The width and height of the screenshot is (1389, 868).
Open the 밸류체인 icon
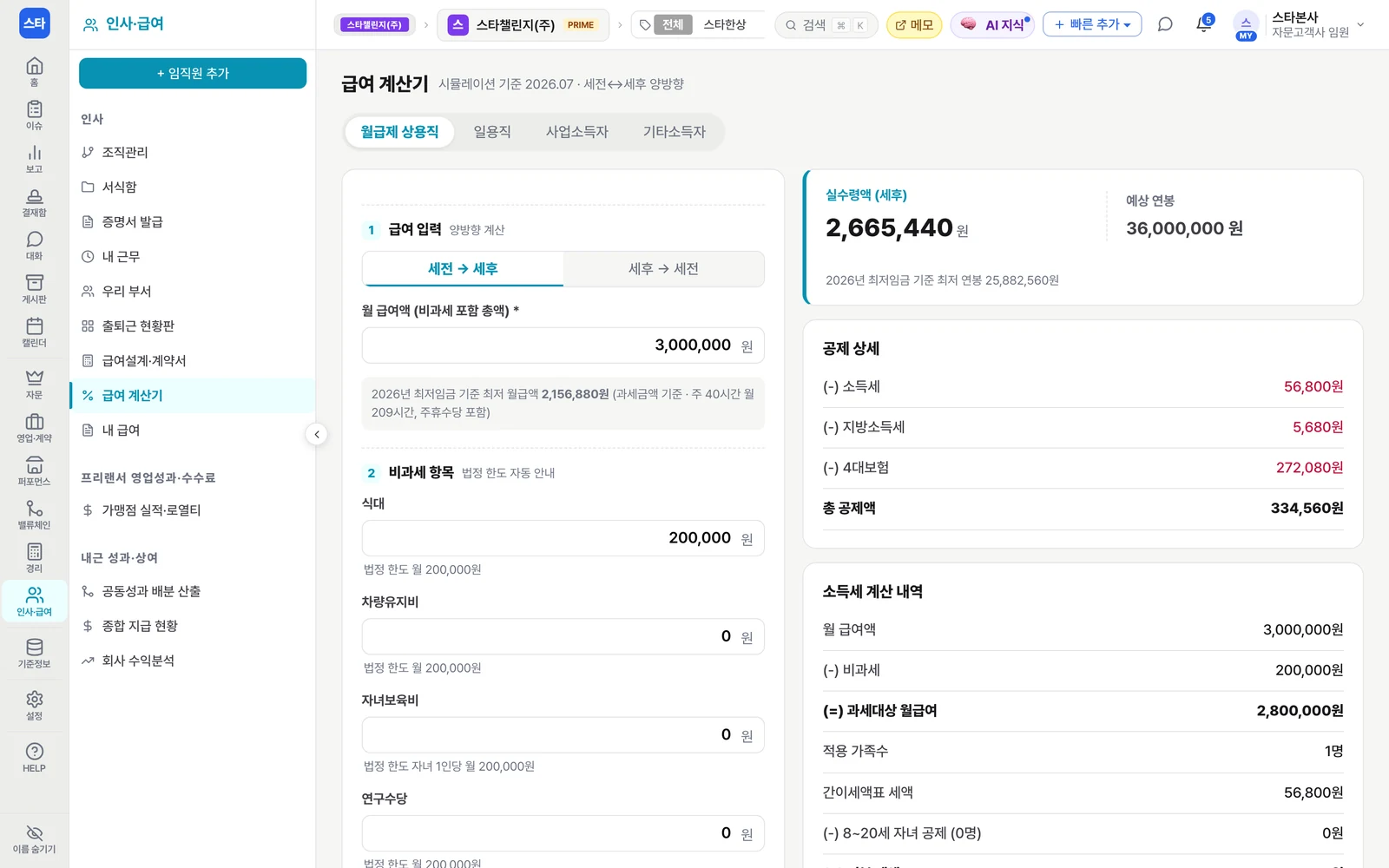tap(34, 514)
